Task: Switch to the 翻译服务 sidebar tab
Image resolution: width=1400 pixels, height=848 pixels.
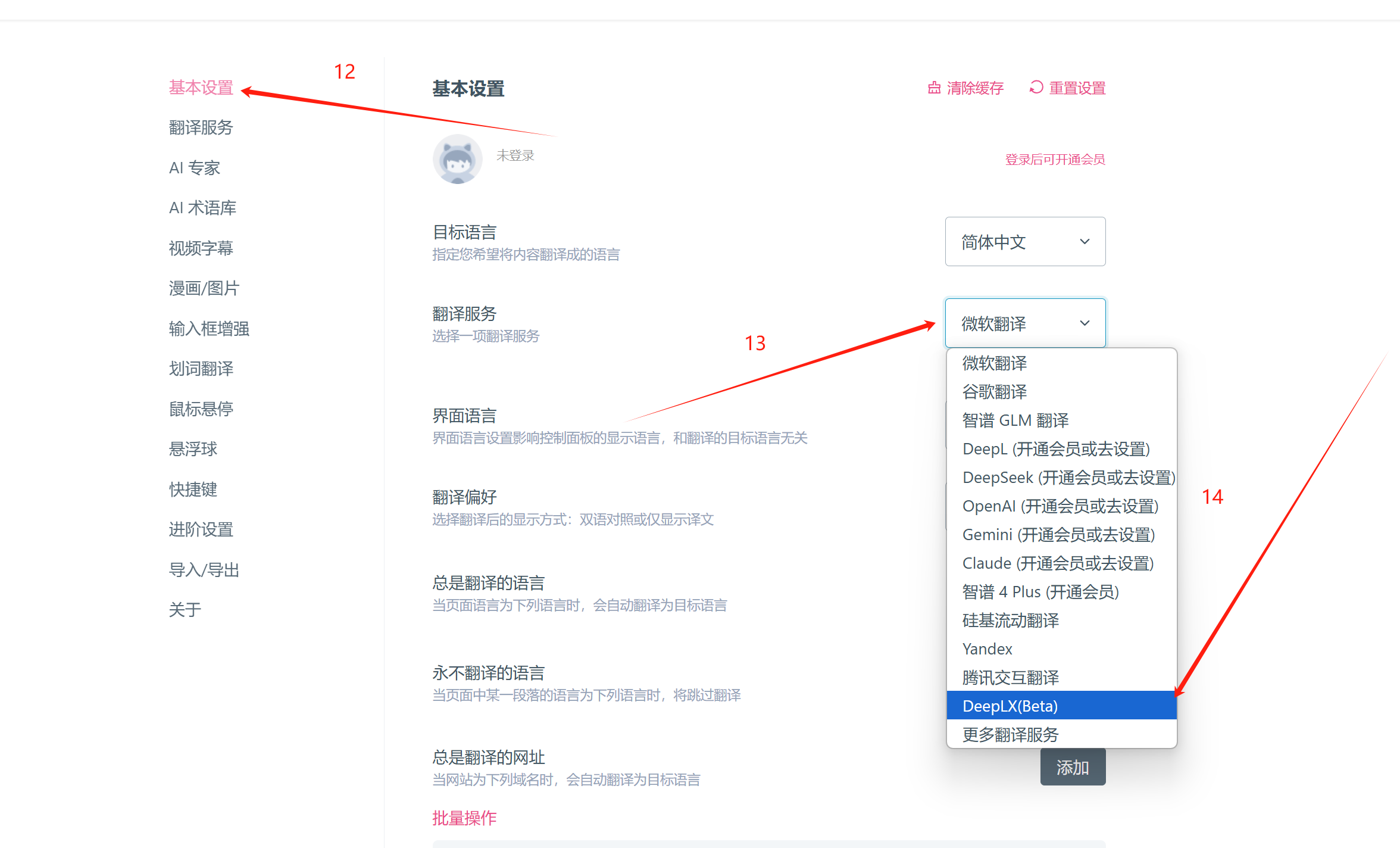Action: pyautogui.click(x=201, y=127)
